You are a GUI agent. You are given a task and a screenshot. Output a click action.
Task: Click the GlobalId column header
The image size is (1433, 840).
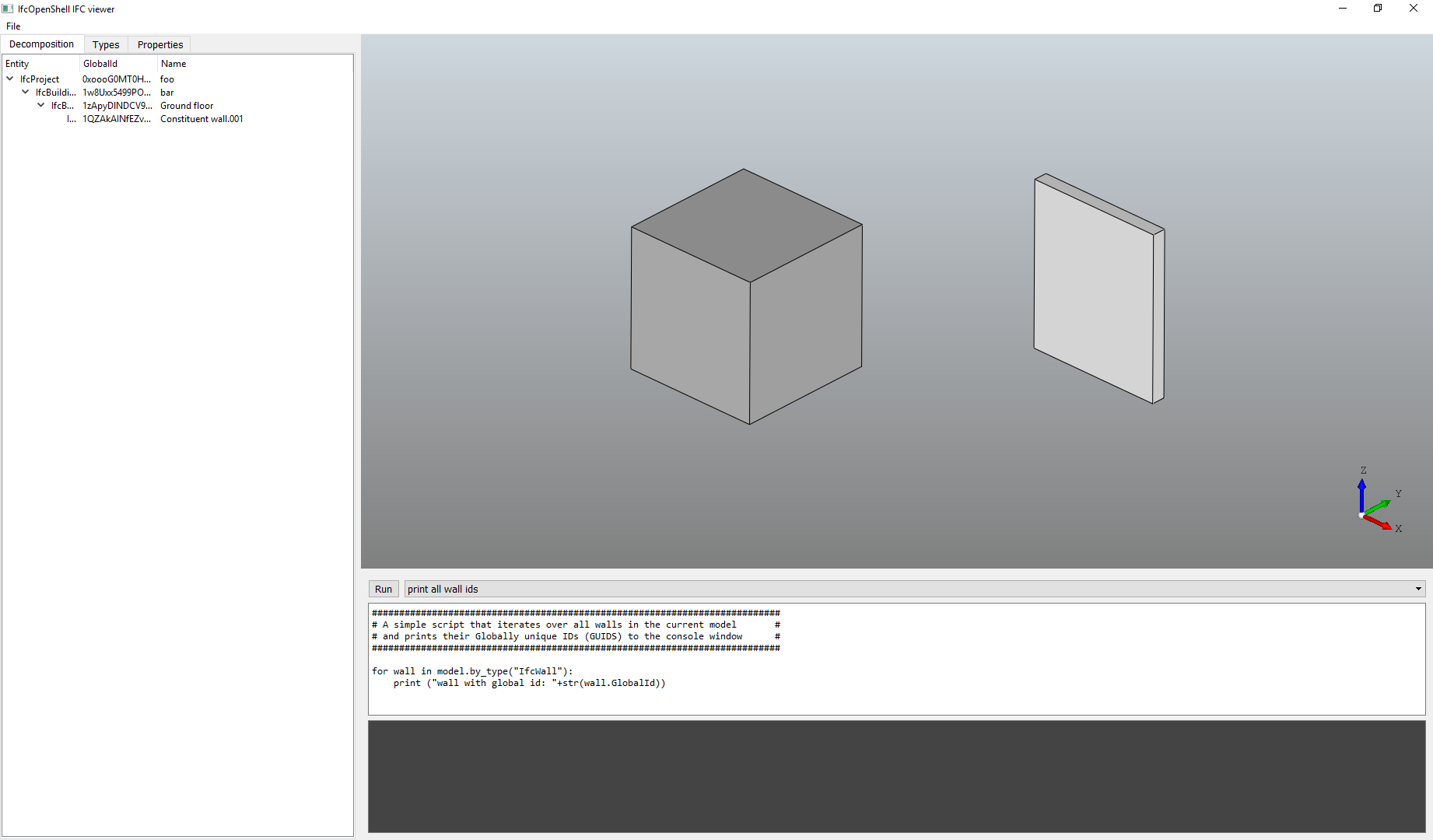point(100,63)
